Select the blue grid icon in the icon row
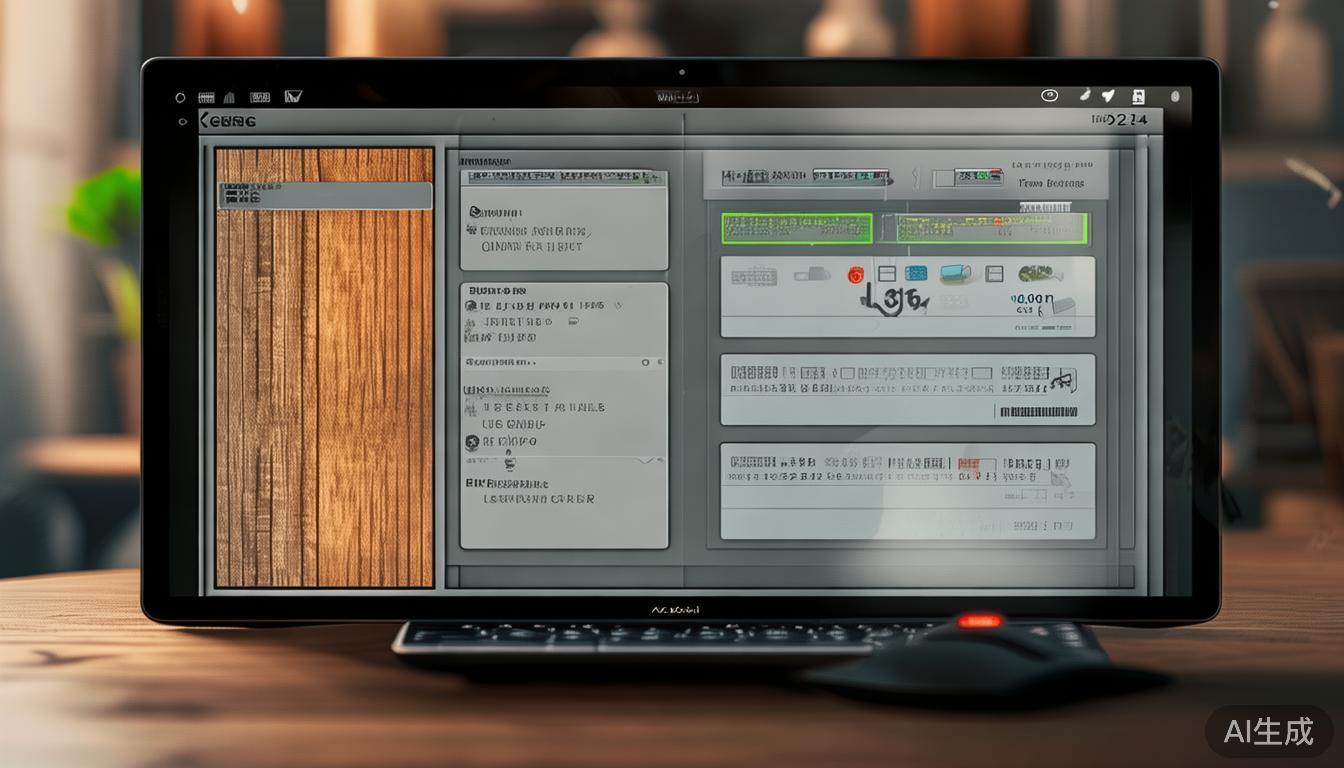The image size is (1344, 768). point(915,273)
